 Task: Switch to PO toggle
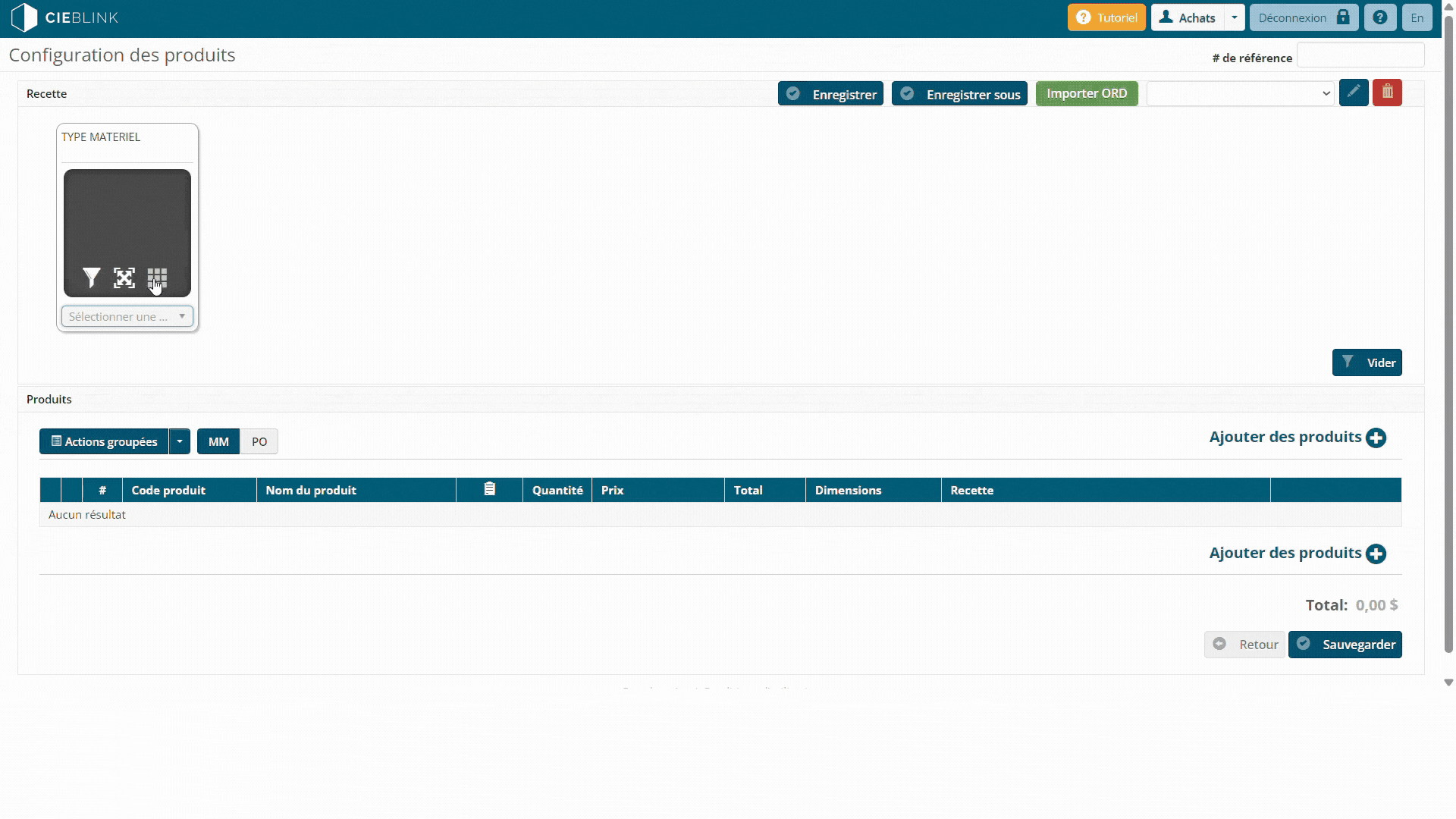pos(259,441)
